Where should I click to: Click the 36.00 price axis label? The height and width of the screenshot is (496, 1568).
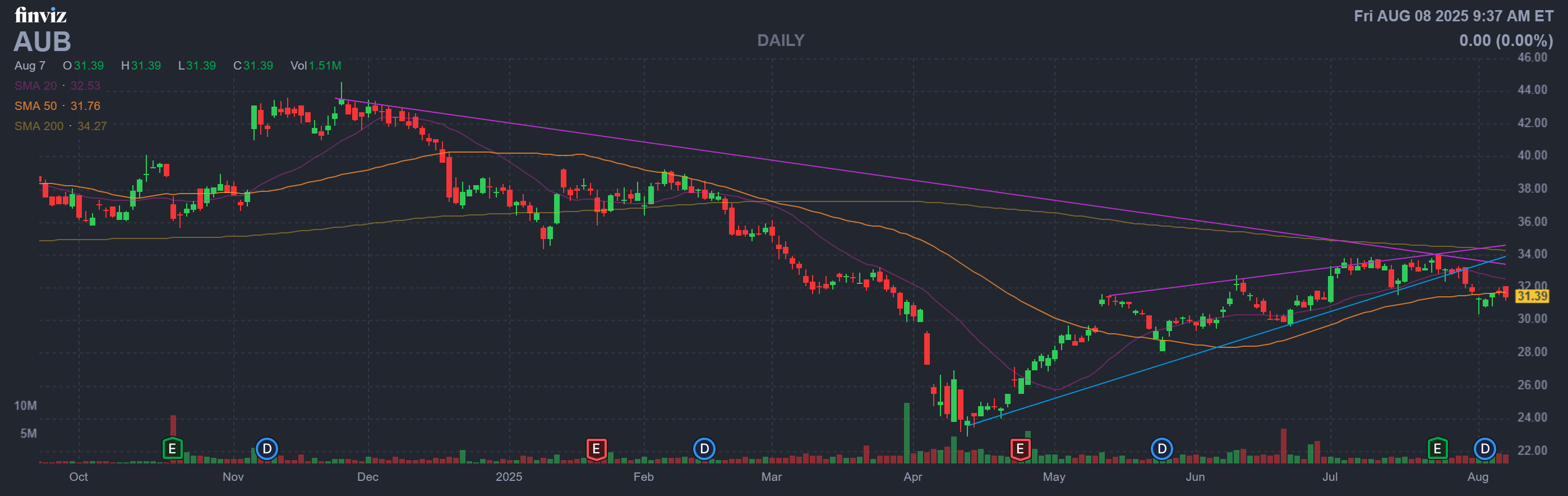coord(1532,222)
